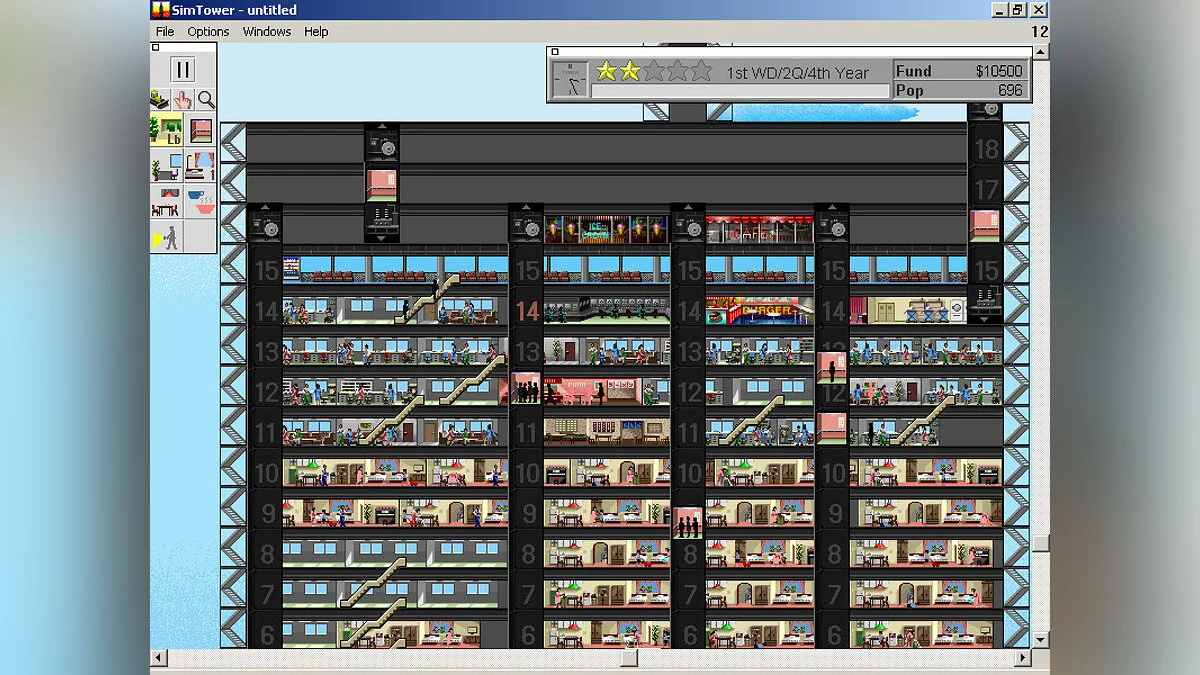Open the Windows menu
Viewport: 1200px width, 675px height.
tap(267, 31)
